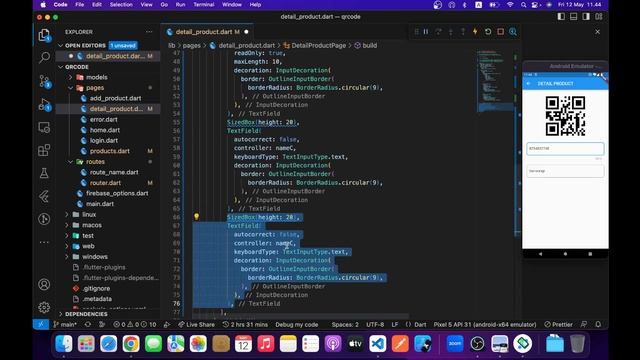Change UTF-8 file encoding
The width and height of the screenshot is (640, 360).
click(375, 324)
